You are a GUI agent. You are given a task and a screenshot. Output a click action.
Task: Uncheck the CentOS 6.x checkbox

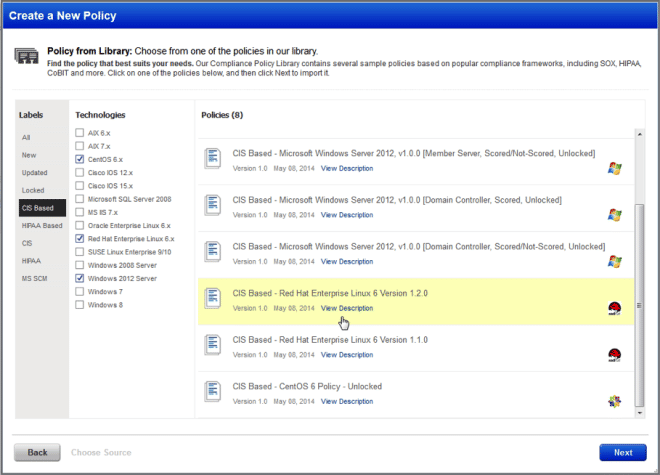pyautogui.click(x=80, y=159)
